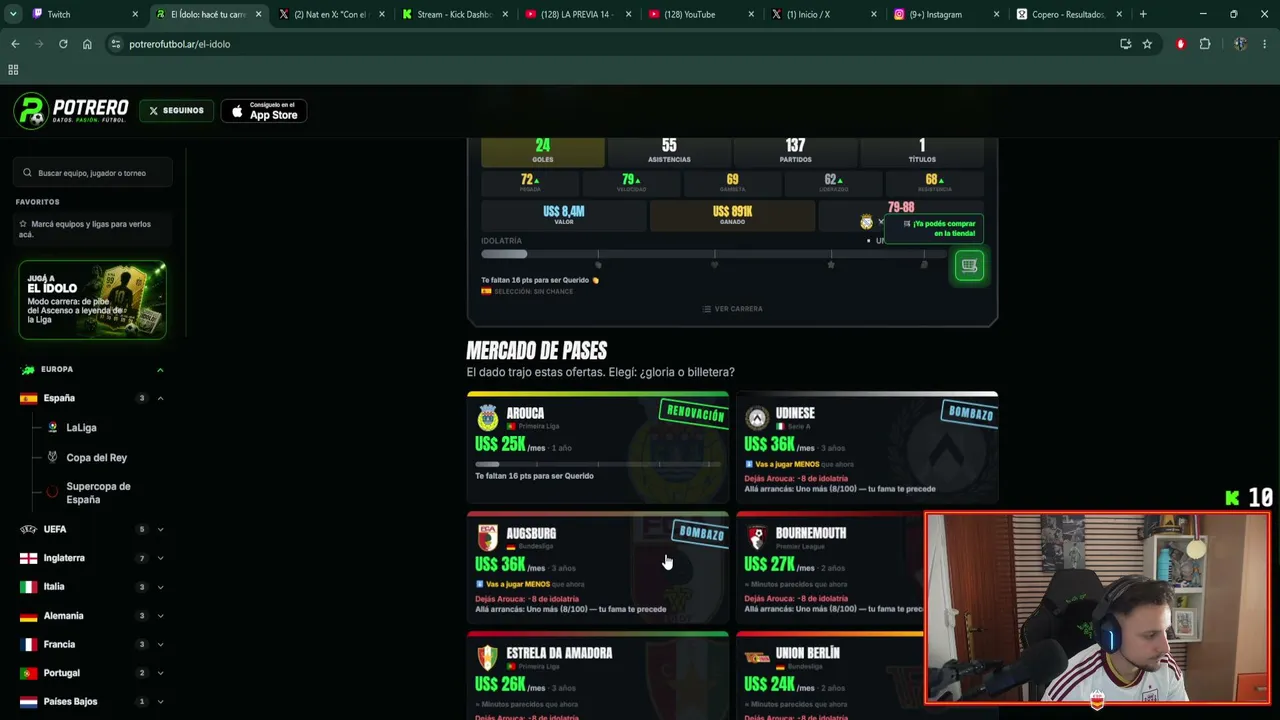Click the "US$ 8,4M" valor stat
Viewport: 1280px width, 720px height.
[563, 215]
